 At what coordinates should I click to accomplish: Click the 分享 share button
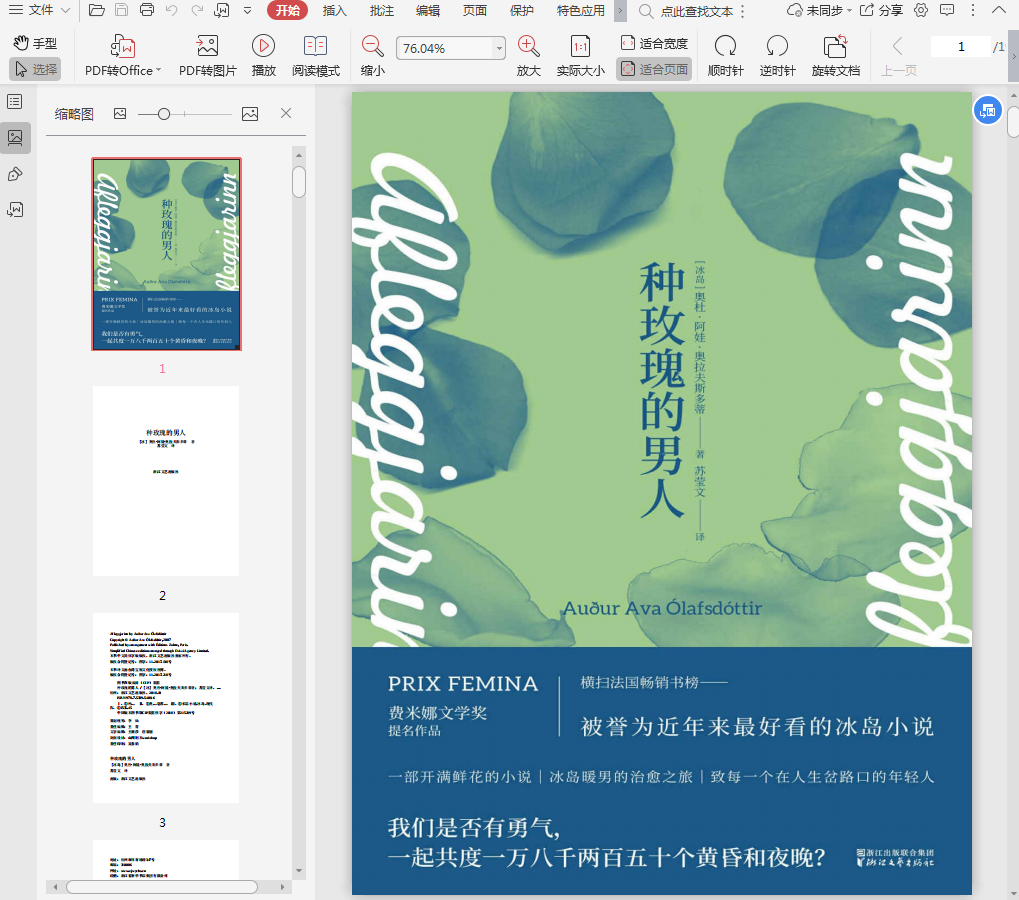[x=881, y=10]
